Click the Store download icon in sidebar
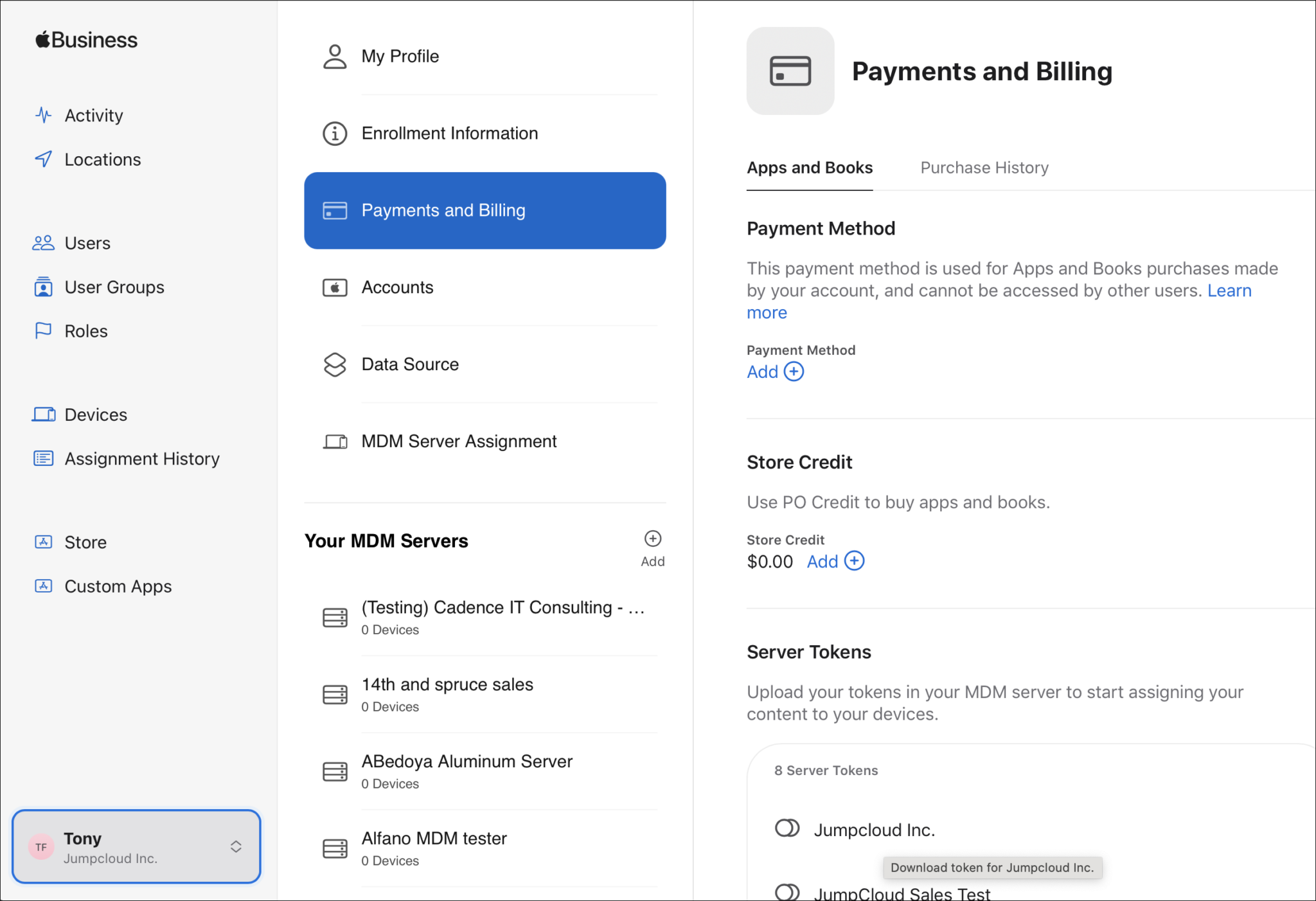Image resolution: width=1316 pixels, height=901 pixels. [43, 542]
